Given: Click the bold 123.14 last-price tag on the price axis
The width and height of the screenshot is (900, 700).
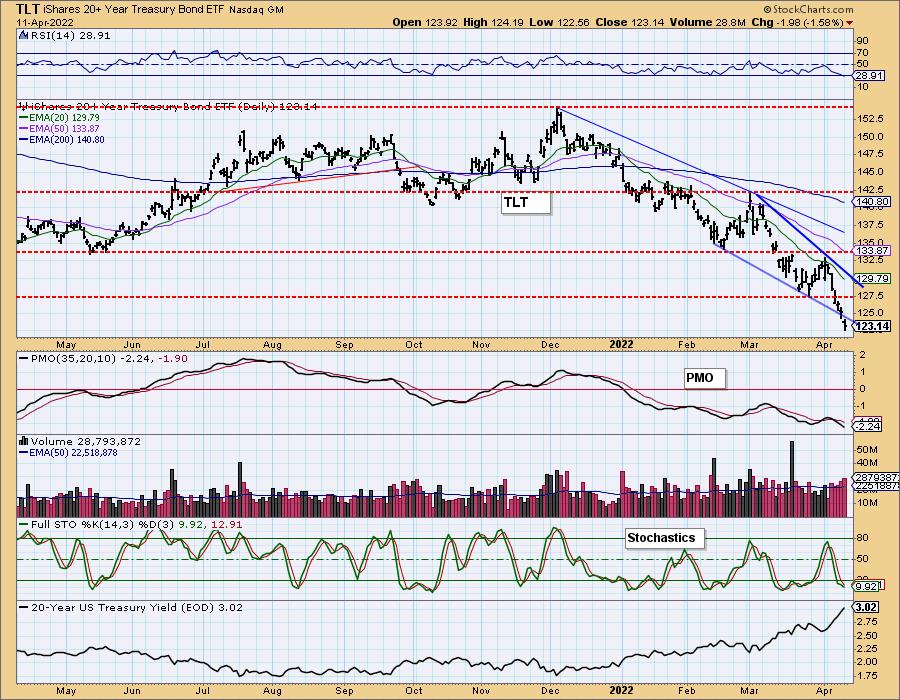Looking at the screenshot, I should point(872,326).
